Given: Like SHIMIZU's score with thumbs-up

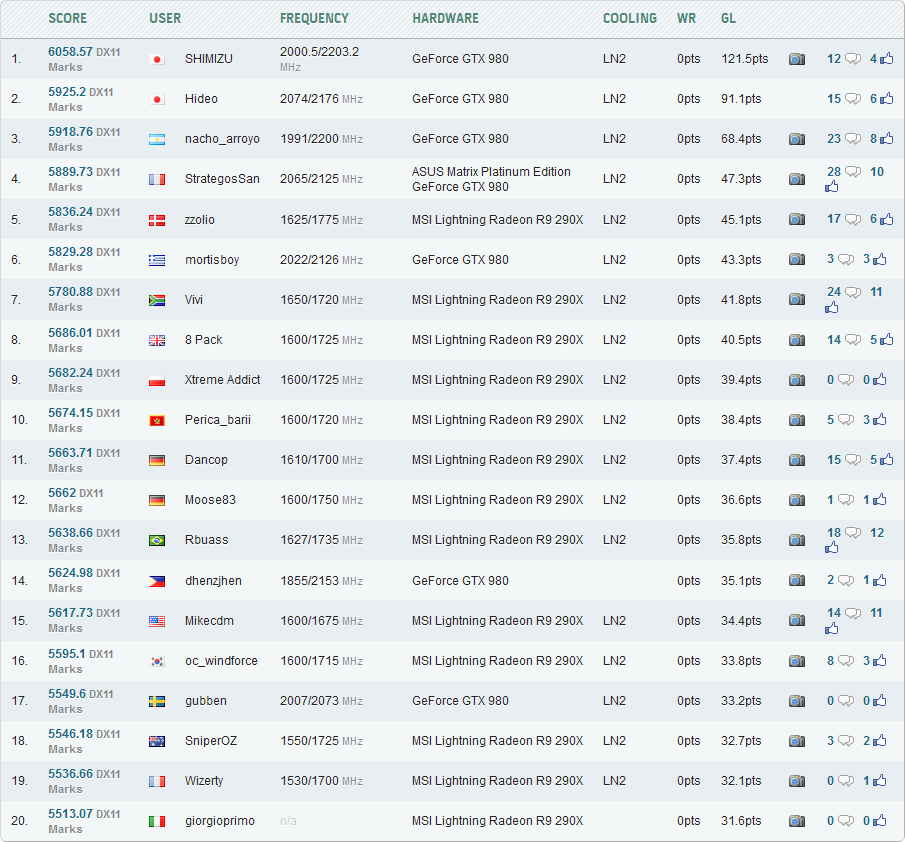Looking at the screenshot, I should (887, 58).
